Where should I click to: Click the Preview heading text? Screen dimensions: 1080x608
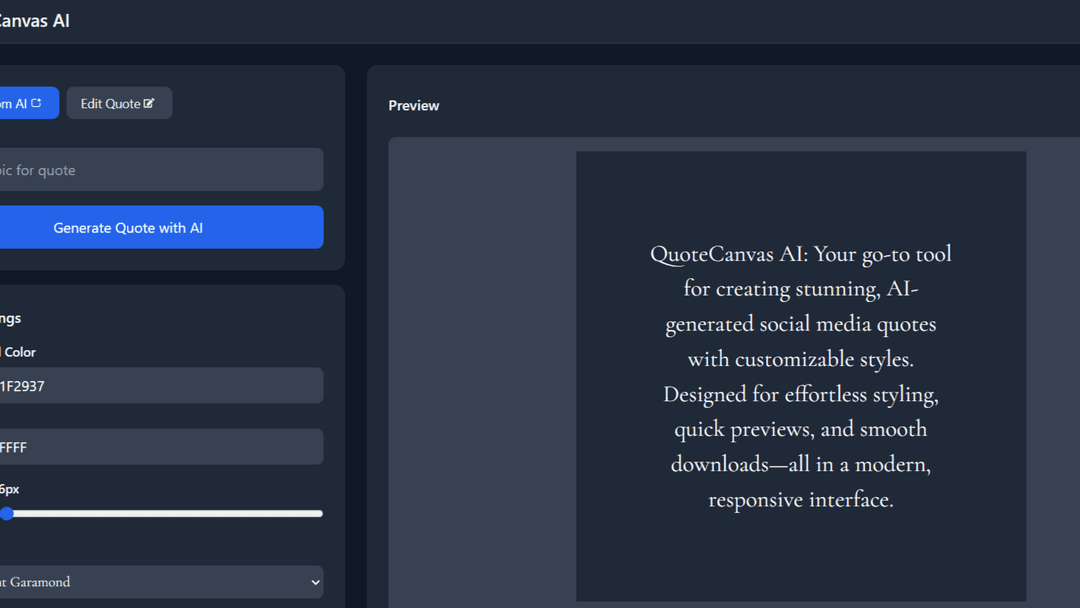(413, 105)
